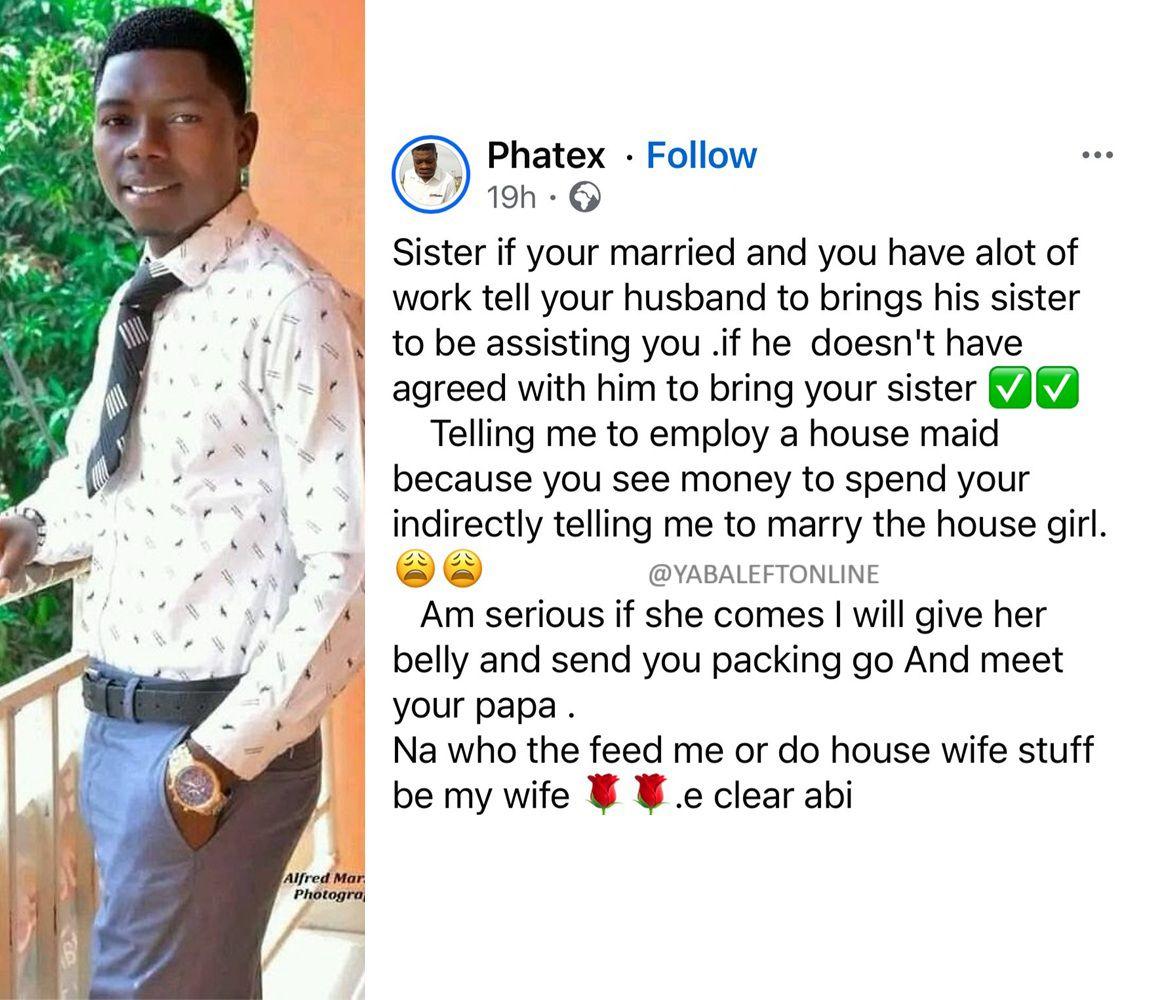Click the 19h post timestamp
The width and height of the screenshot is (1153, 1000).
click(511, 197)
